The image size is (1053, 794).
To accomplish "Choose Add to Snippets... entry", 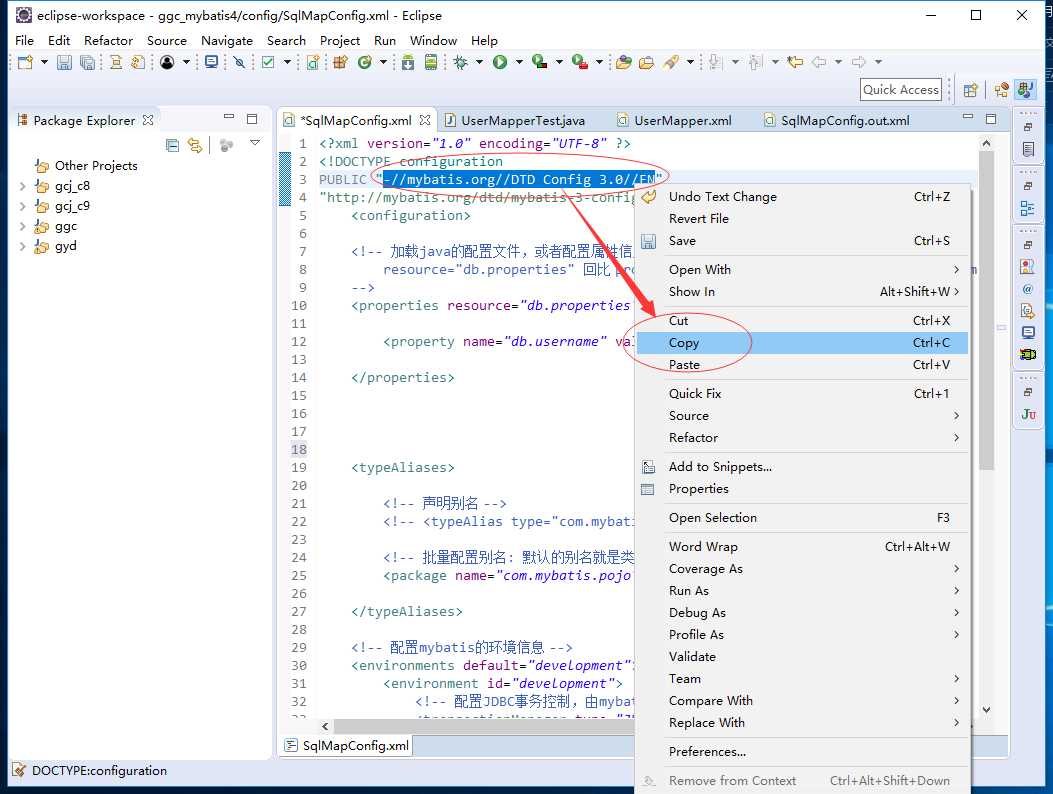I will click(802, 467).
